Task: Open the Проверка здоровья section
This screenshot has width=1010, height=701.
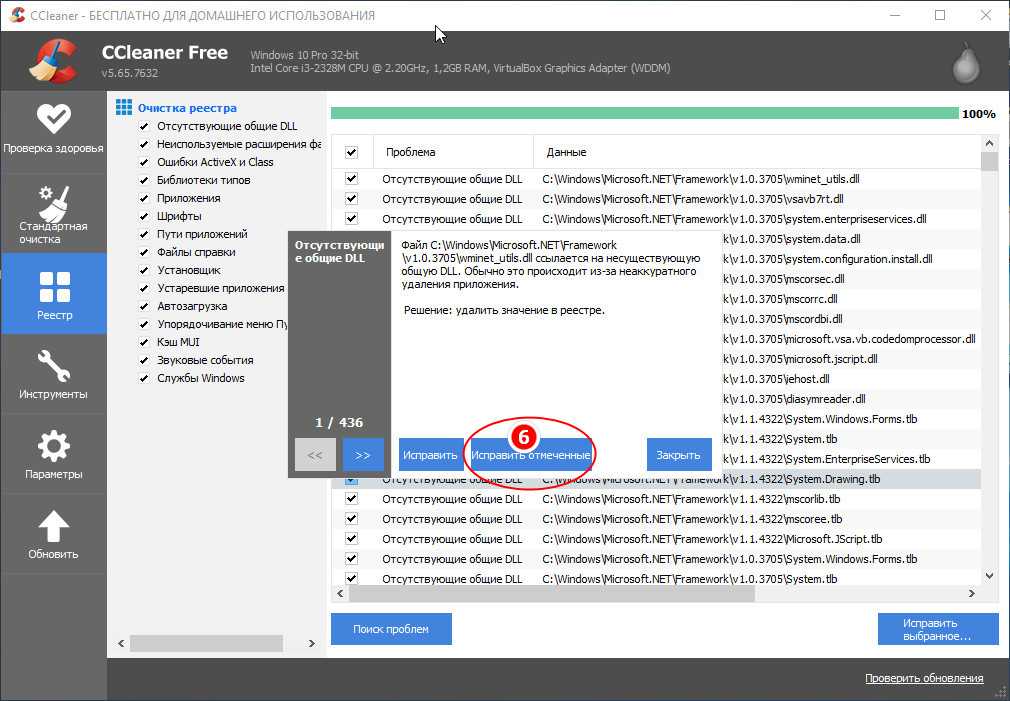Action: pos(53,131)
